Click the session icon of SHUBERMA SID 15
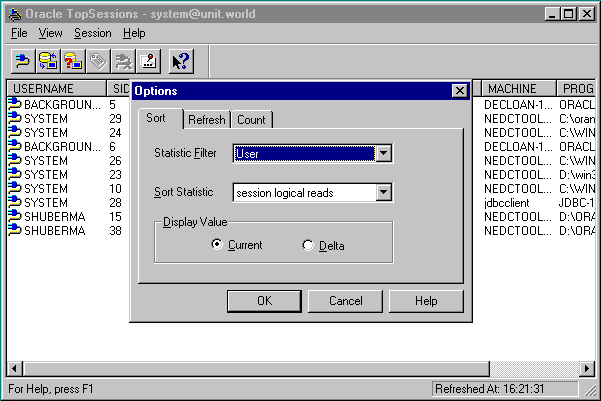 (15, 216)
